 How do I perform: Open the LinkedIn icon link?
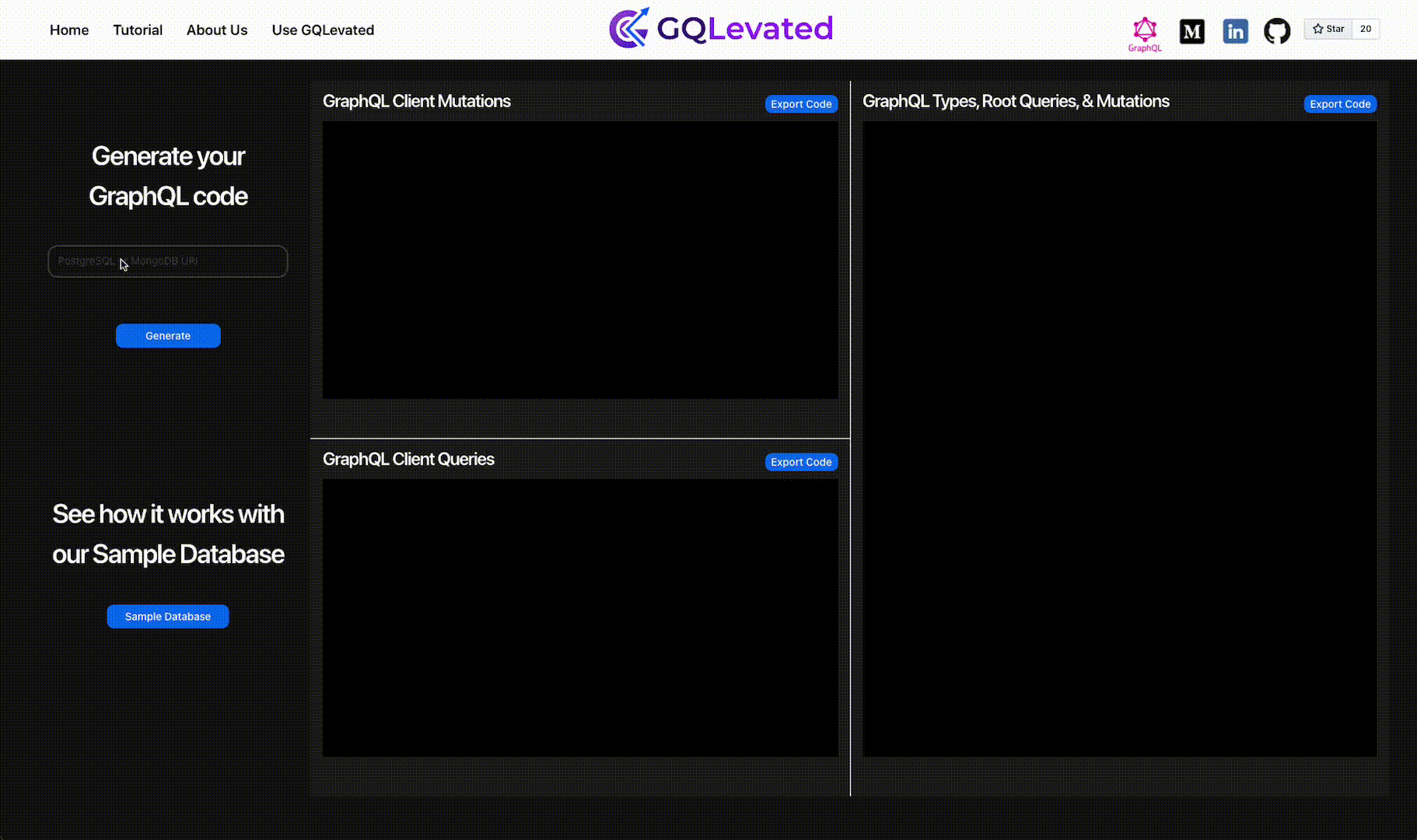1235,31
